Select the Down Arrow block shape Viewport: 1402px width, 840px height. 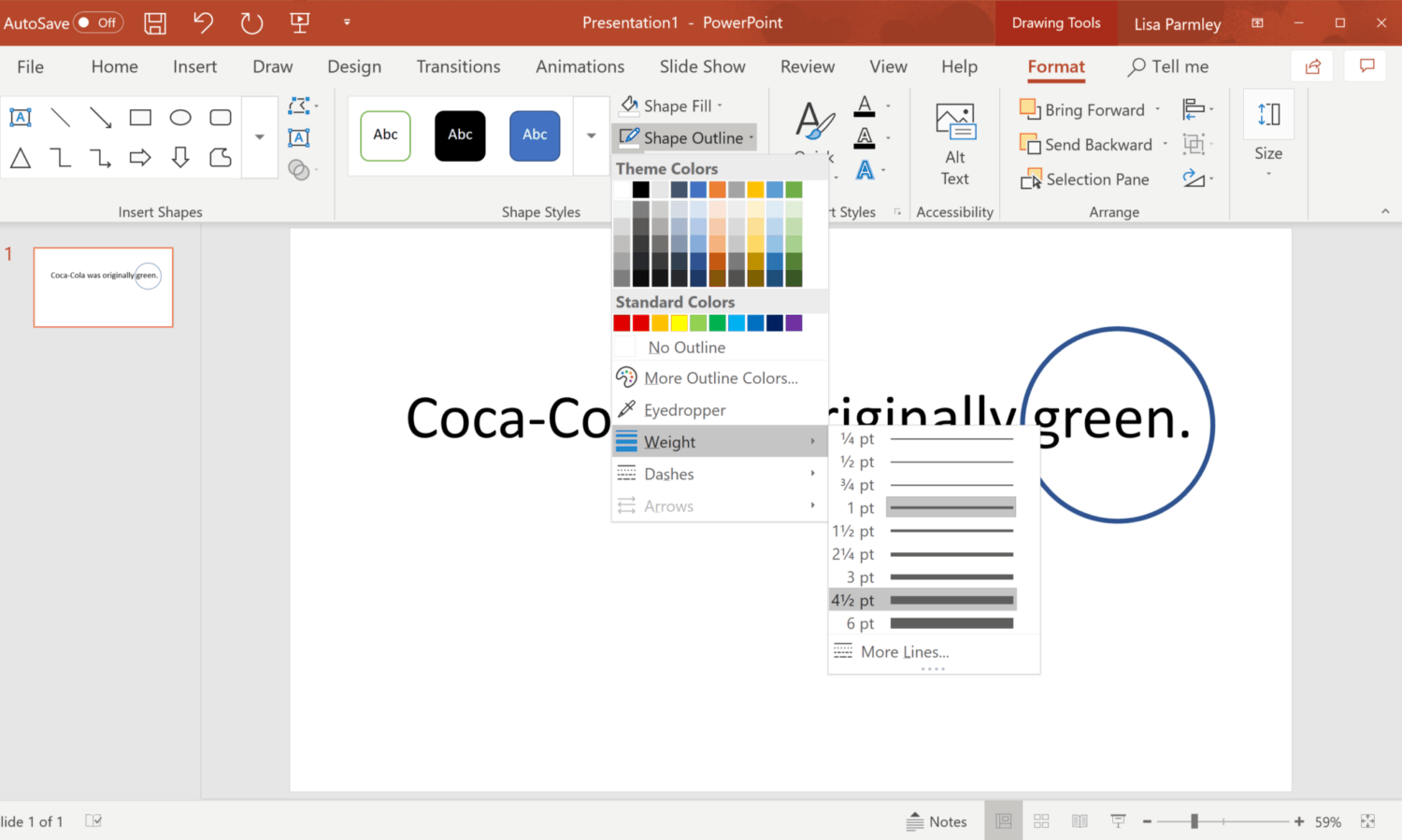click(x=180, y=157)
